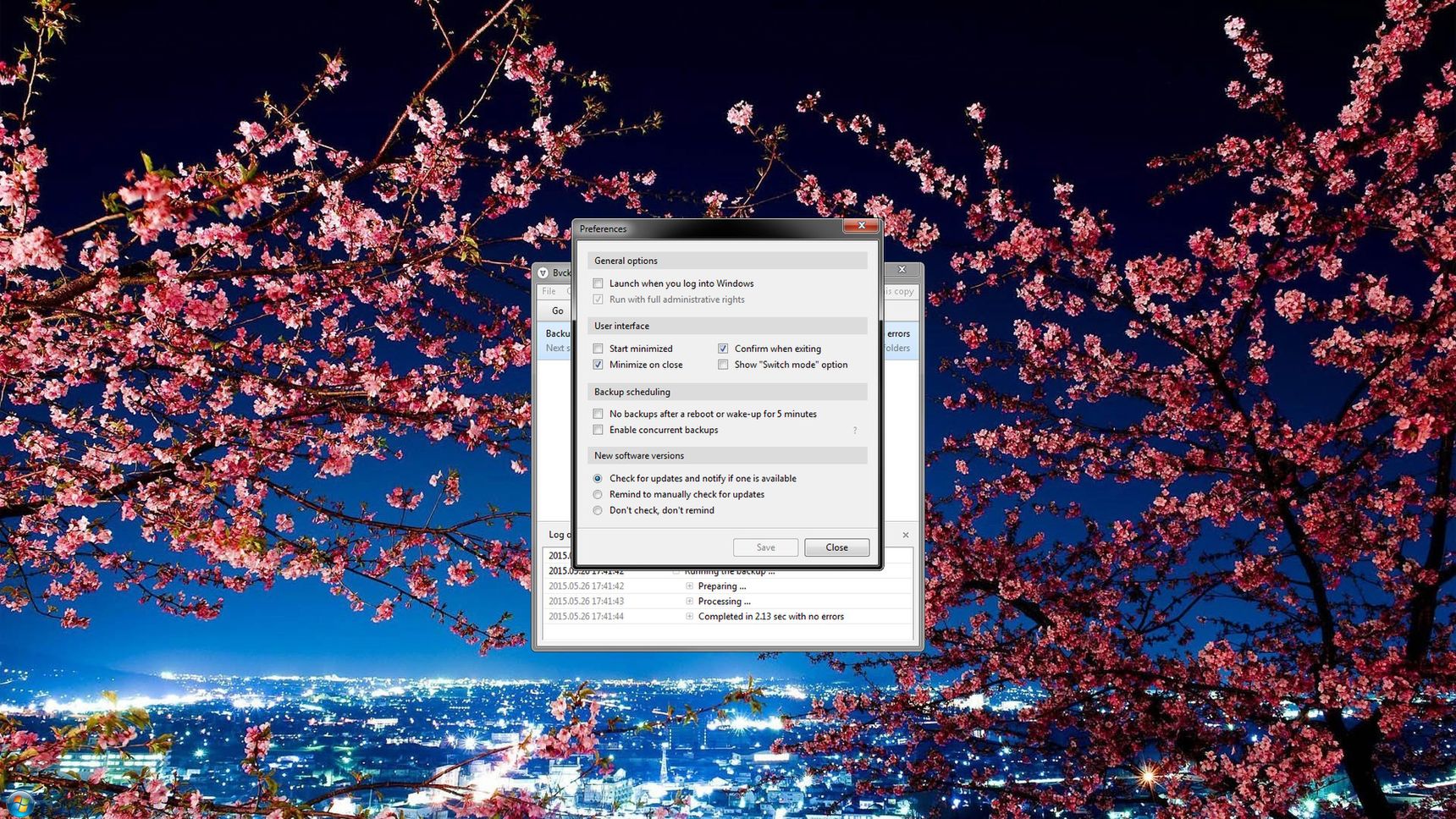Image resolution: width=1456 pixels, height=819 pixels.
Task: Expand the Preparing log entry
Action: point(689,585)
